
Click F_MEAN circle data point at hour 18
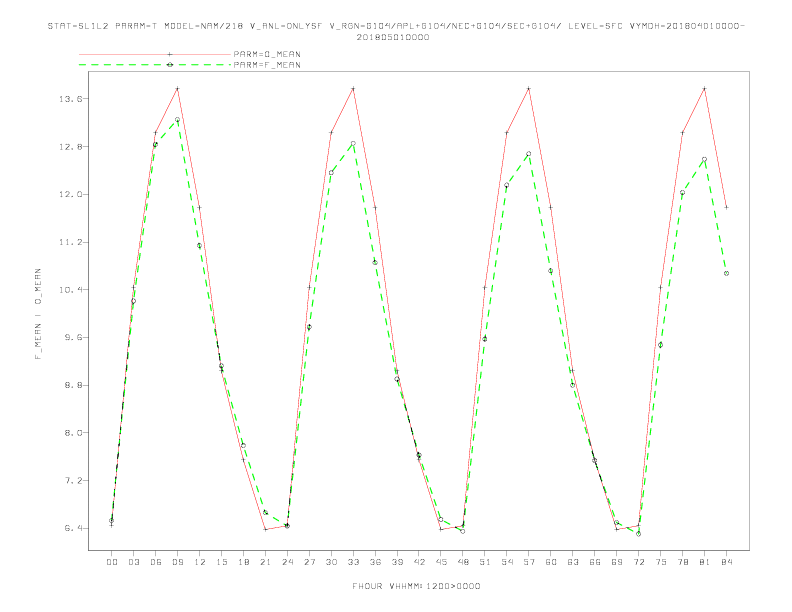tap(243, 445)
